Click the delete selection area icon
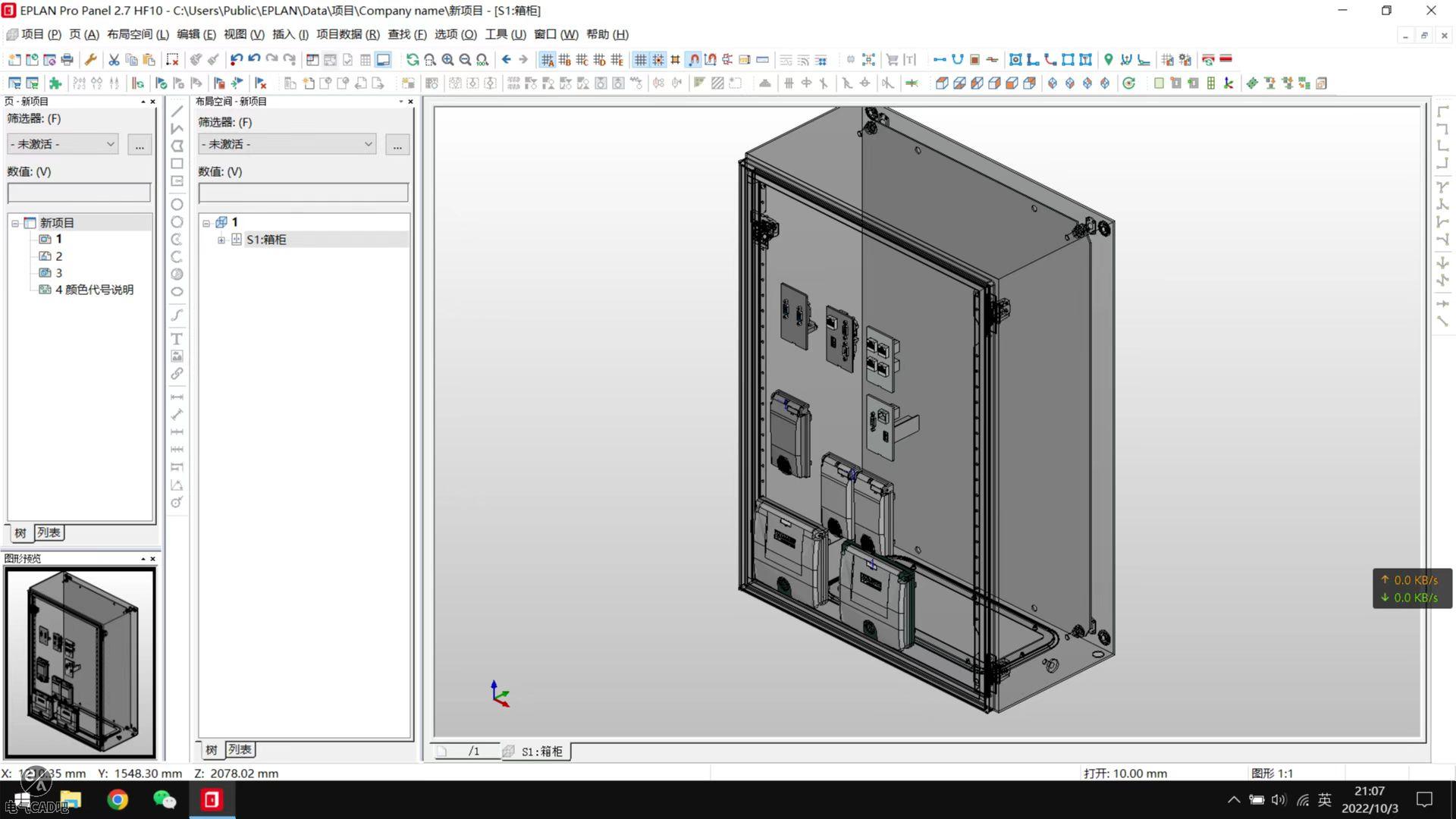 coord(172,59)
